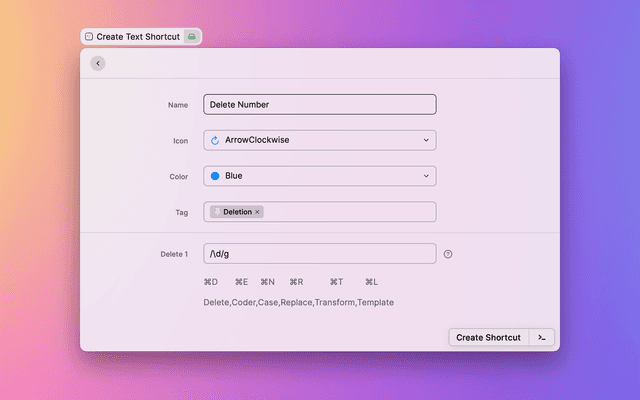Screen dimensions: 640x400
Task: Focus the Tag input field
Action: pos(350,212)
